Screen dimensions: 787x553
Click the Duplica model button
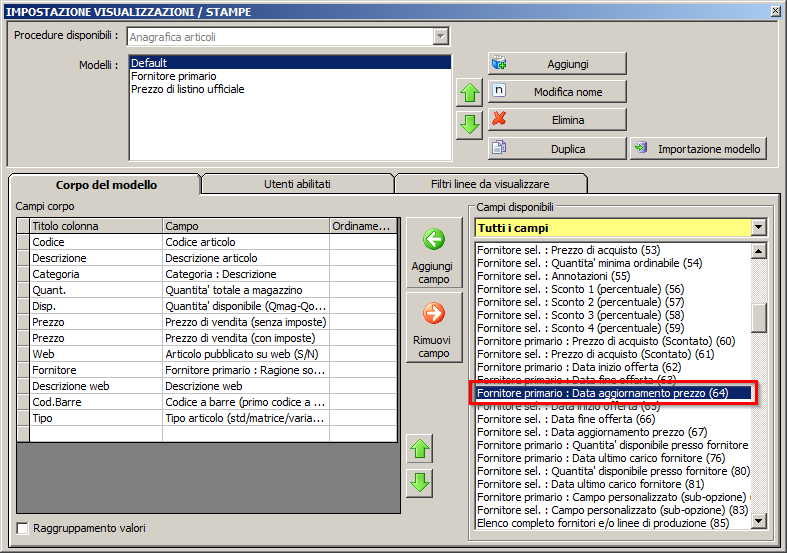tap(557, 149)
